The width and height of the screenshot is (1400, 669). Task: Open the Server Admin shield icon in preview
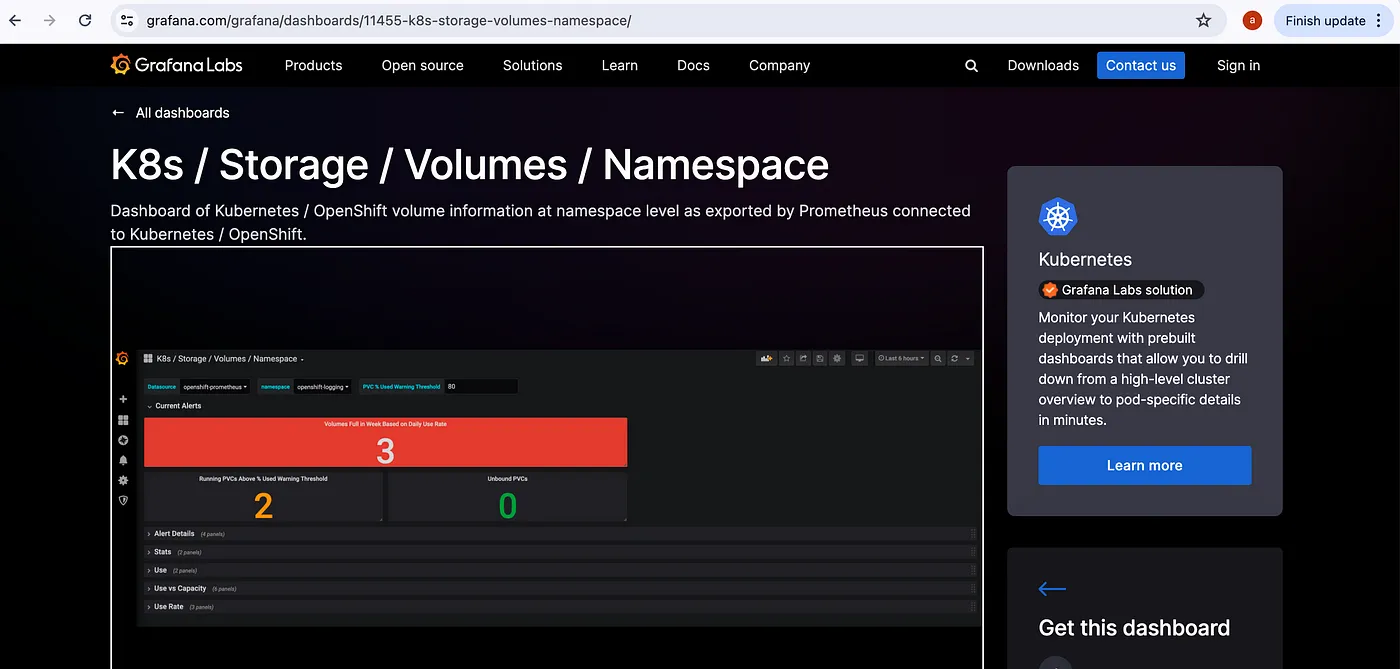(x=123, y=500)
